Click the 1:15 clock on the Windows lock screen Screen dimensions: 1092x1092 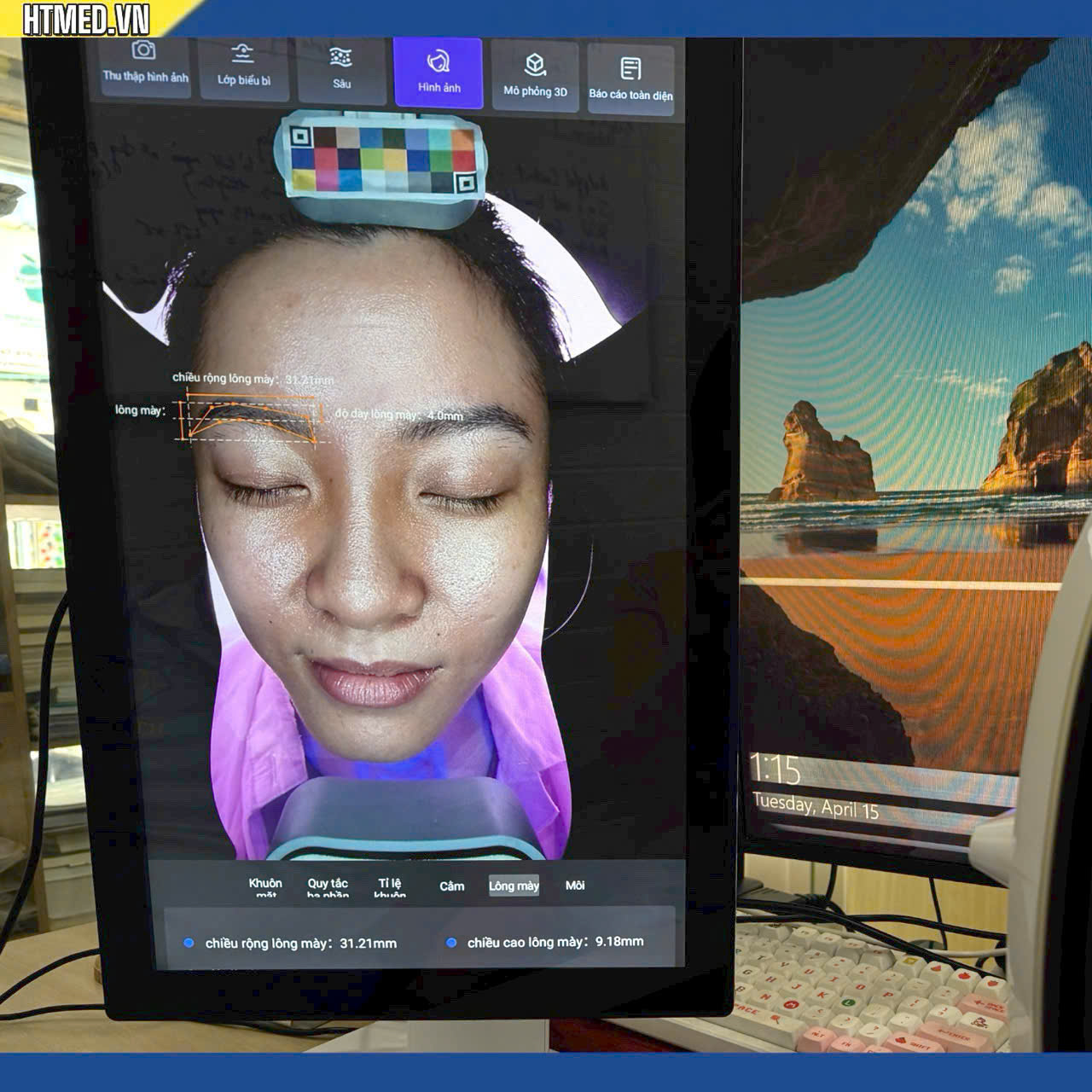click(x=775, y=770)
